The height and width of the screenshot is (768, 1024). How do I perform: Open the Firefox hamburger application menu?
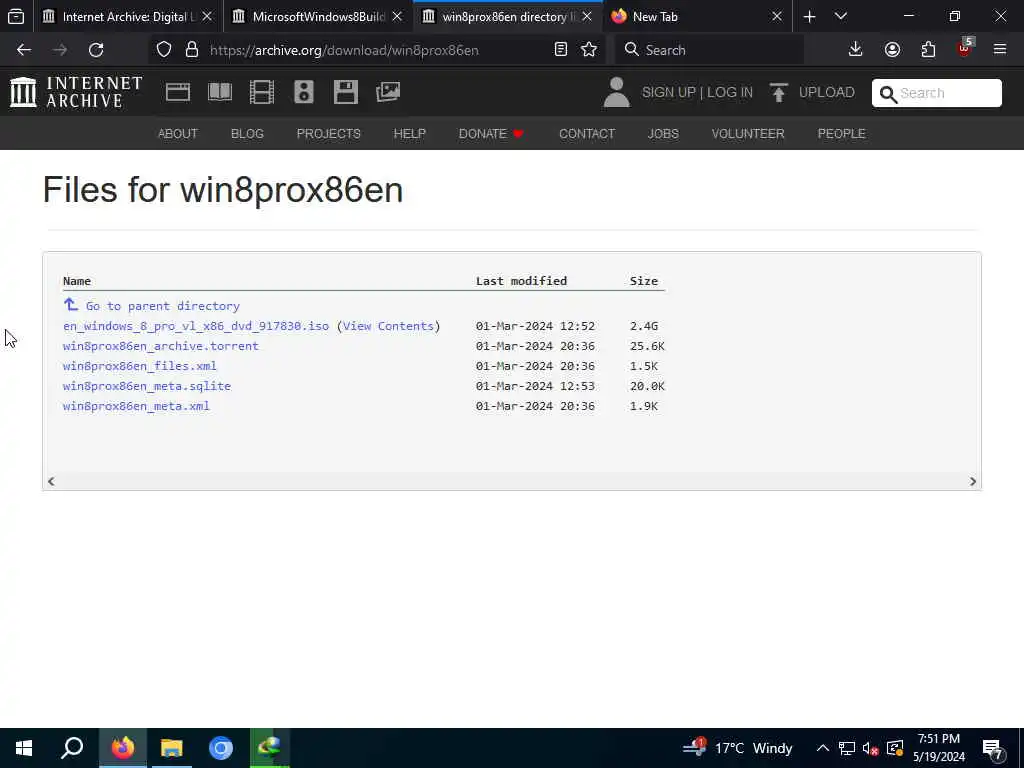[1000, 50]
